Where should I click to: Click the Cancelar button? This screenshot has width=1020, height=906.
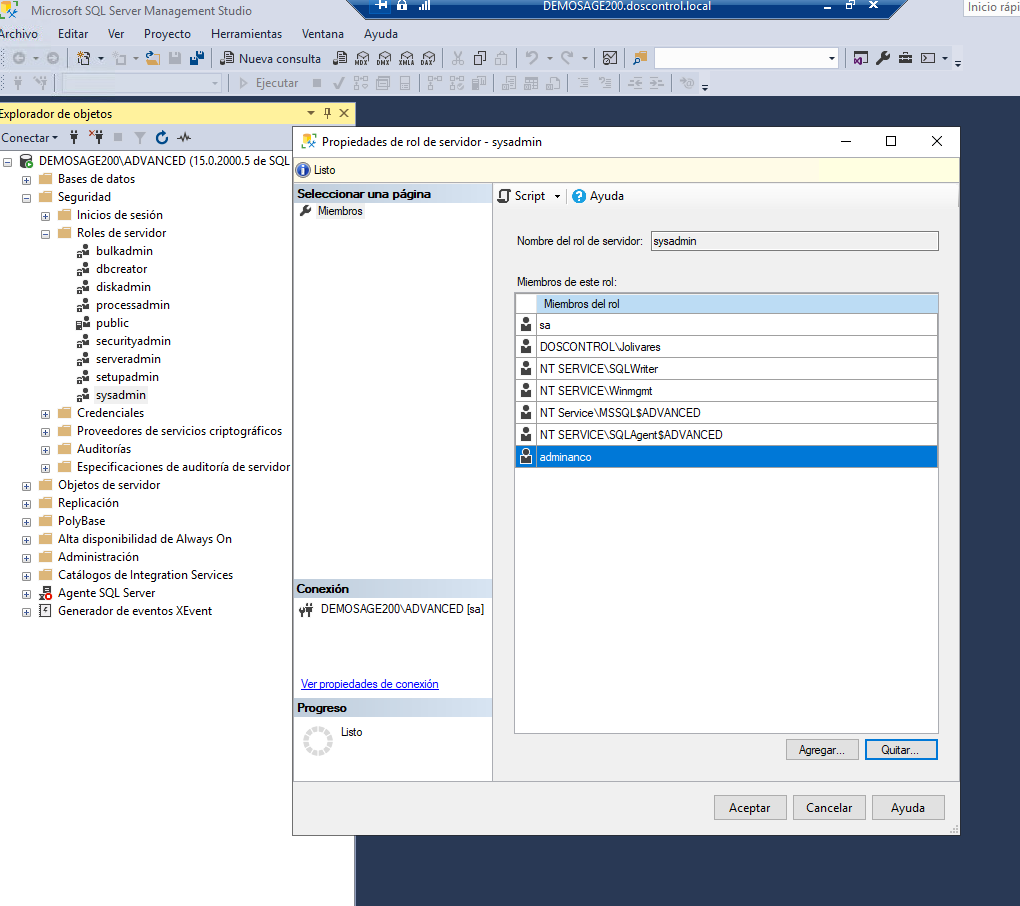click(829, 808)
